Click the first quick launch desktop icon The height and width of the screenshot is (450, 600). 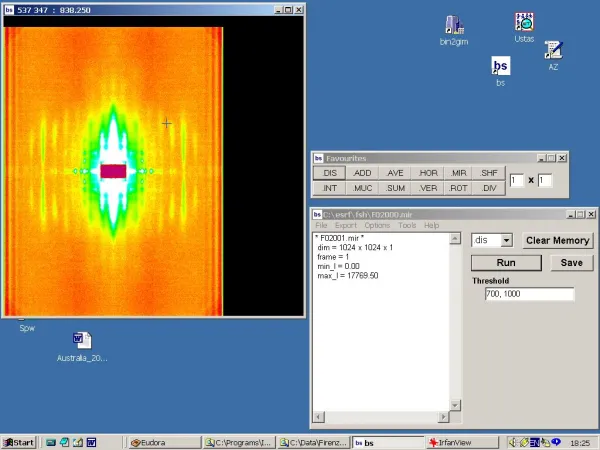coord(51,443)
